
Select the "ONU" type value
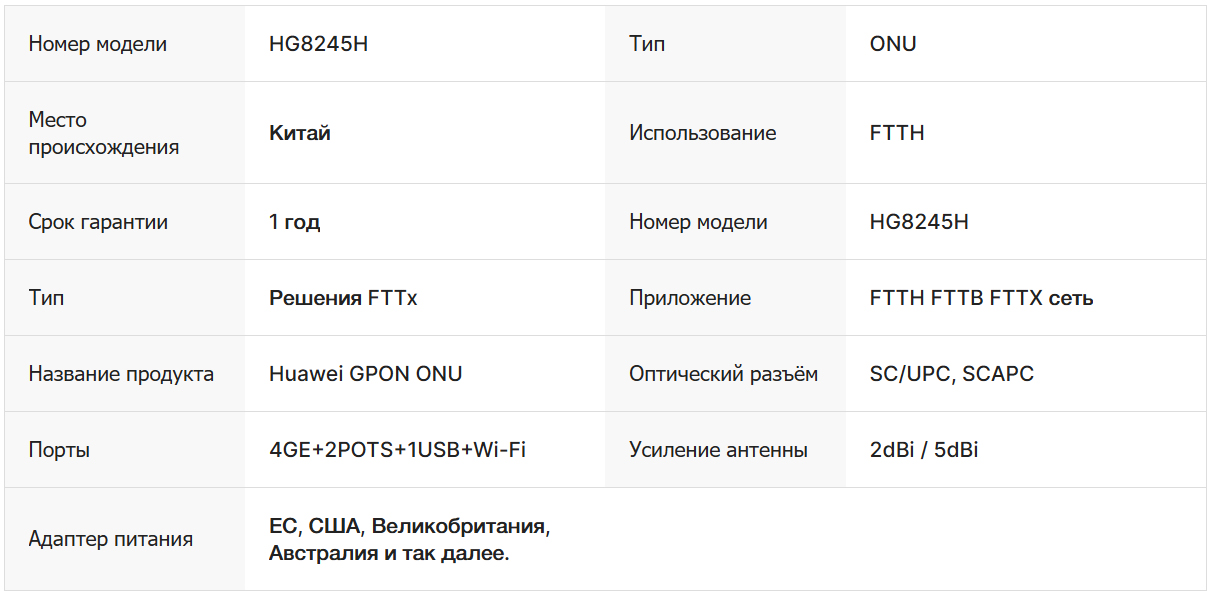click(x=893, y=44)
